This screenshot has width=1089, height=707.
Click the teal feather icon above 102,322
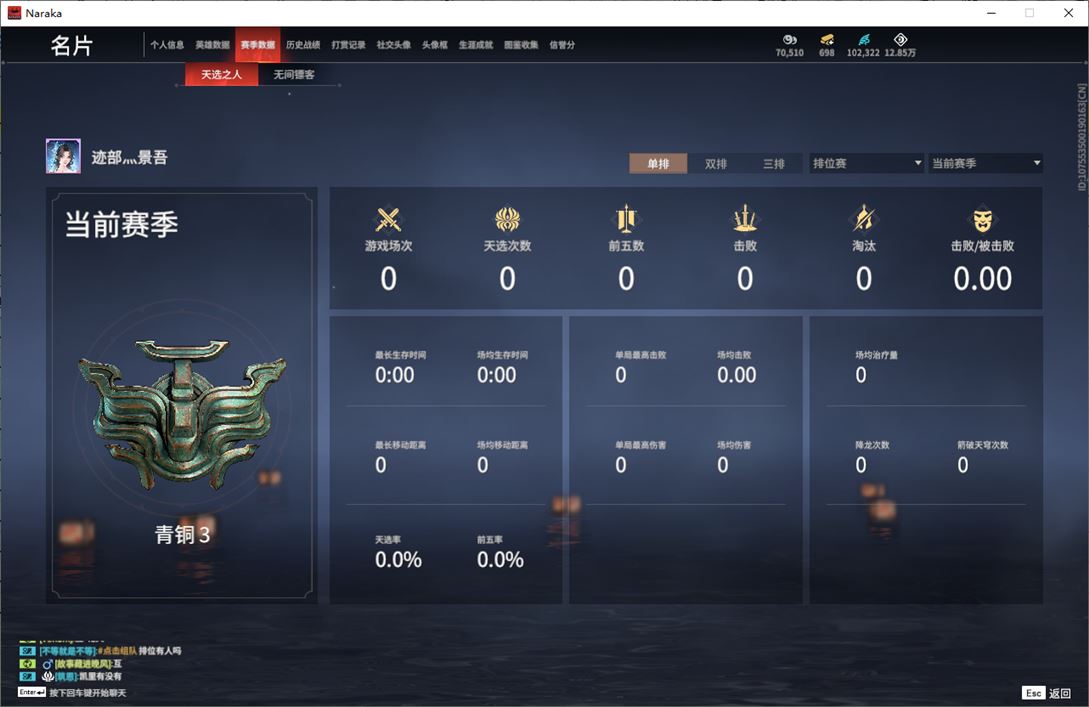click(863, 40)
